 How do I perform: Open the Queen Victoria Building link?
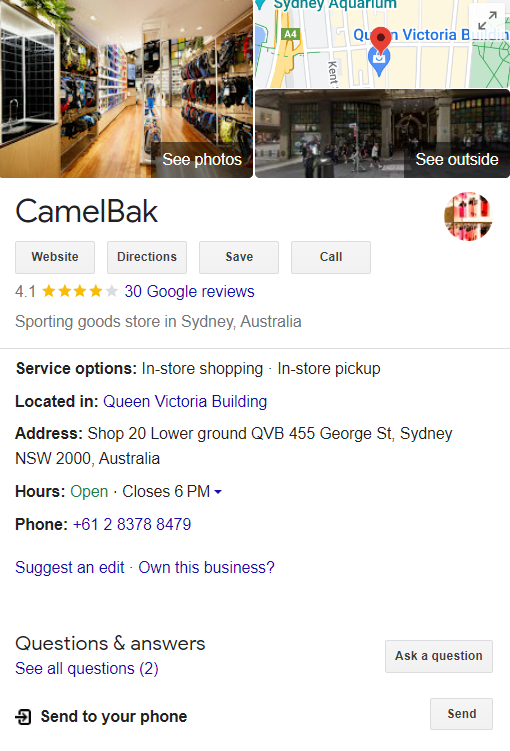coord(185,401)
